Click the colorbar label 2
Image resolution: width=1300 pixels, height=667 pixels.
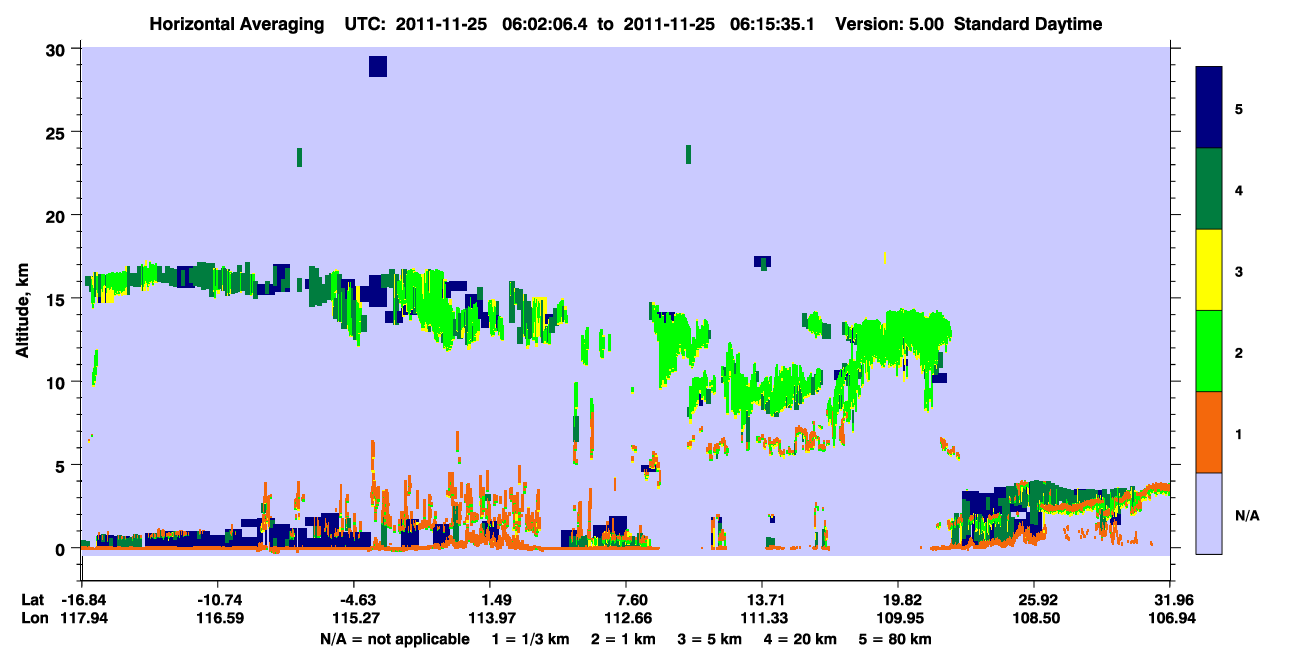click(1239, 353)
